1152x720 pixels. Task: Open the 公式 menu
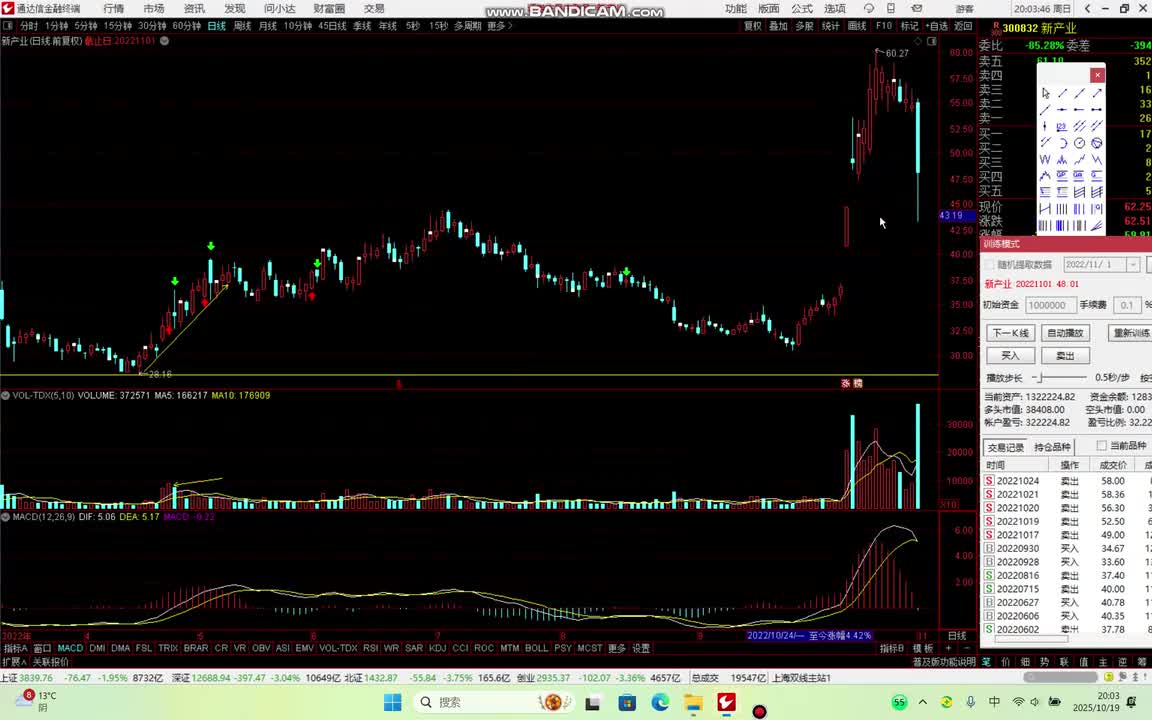pyautogui.click(x=802, y=9)
